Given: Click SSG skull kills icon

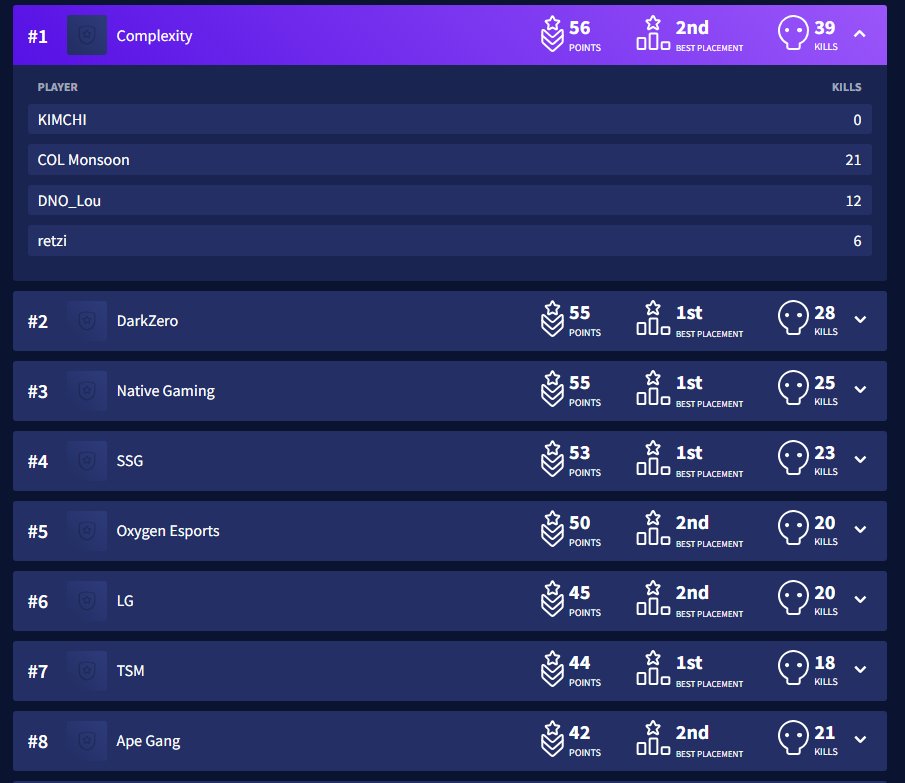Looking at the screenshot, I should [793, 458].
